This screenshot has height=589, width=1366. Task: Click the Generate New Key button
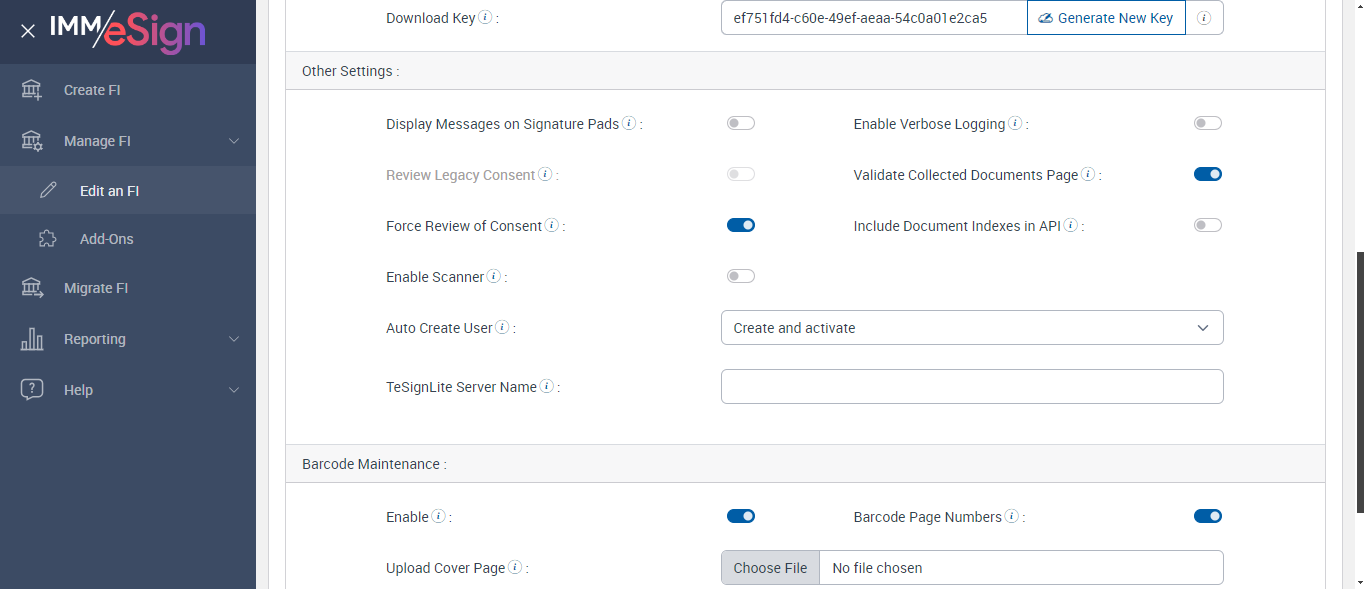click(x=1106, y=18)
